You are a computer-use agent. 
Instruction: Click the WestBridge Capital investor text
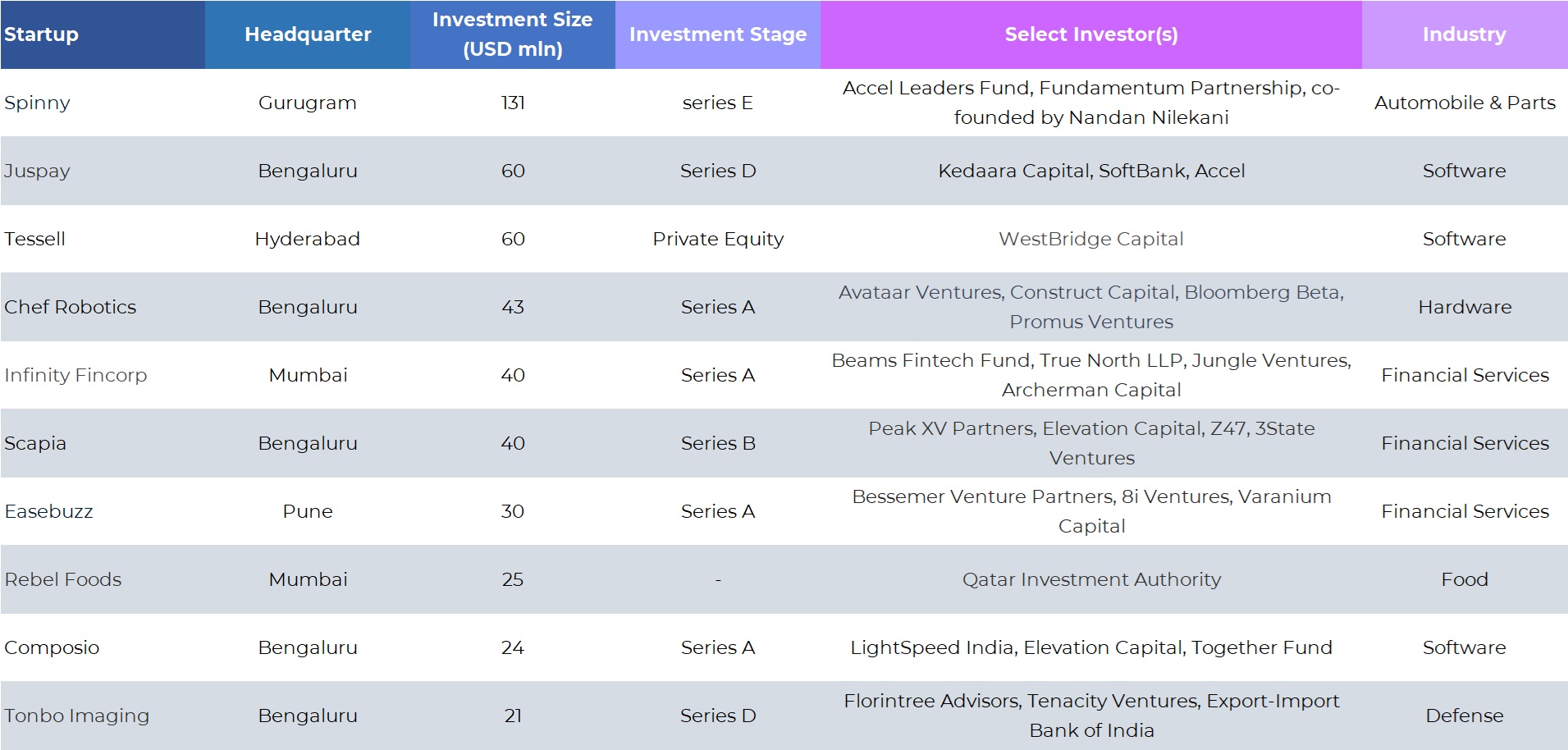[x=1090, y=239]
